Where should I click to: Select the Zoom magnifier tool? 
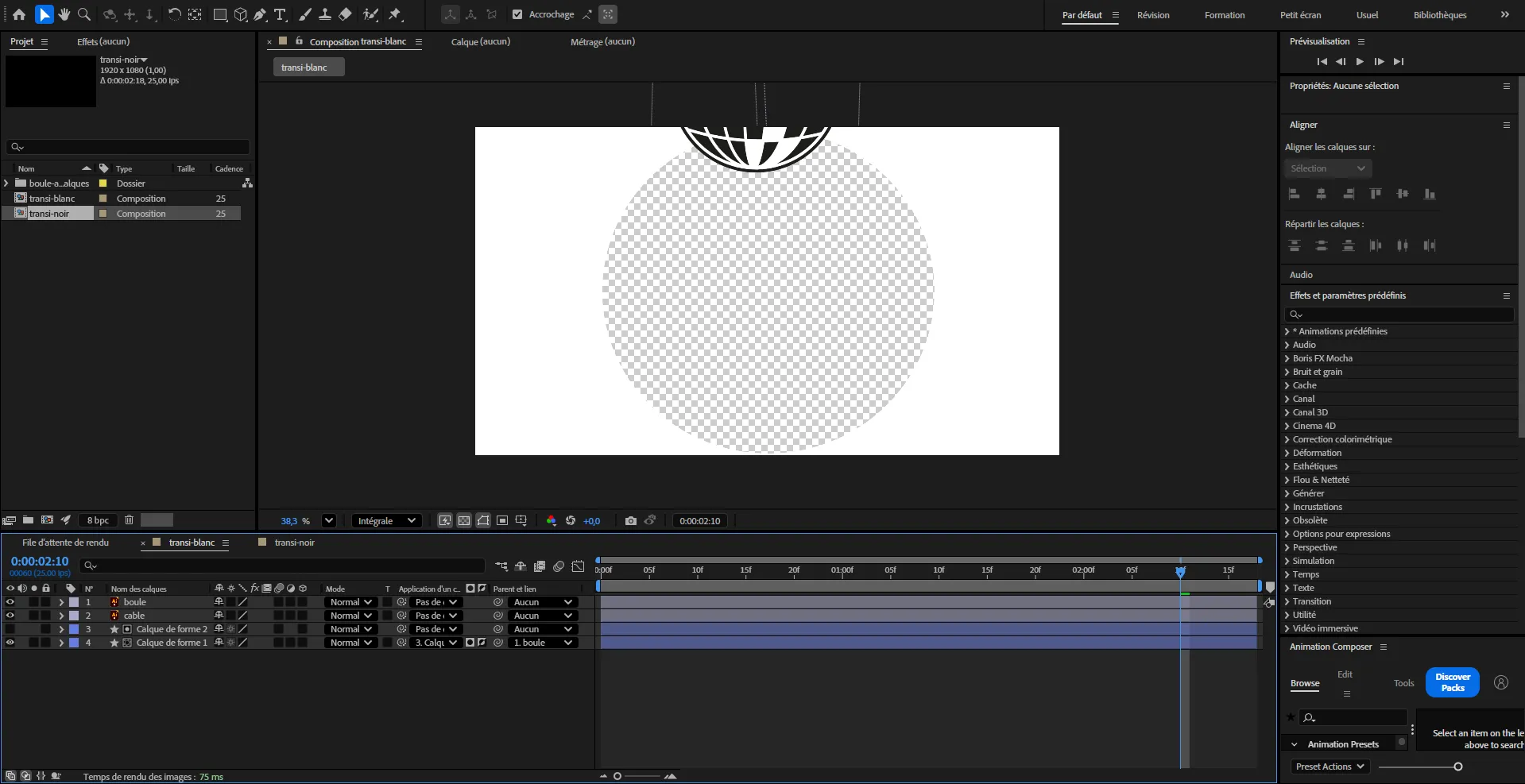coord(84,14)
